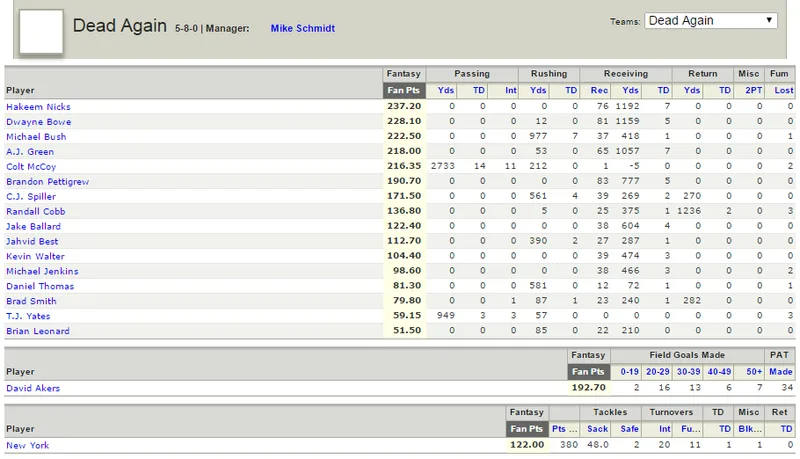The width and height of the screenshot is (800, 459).
Task: Sort by Receiving TD column
Action: click(663, 90)
